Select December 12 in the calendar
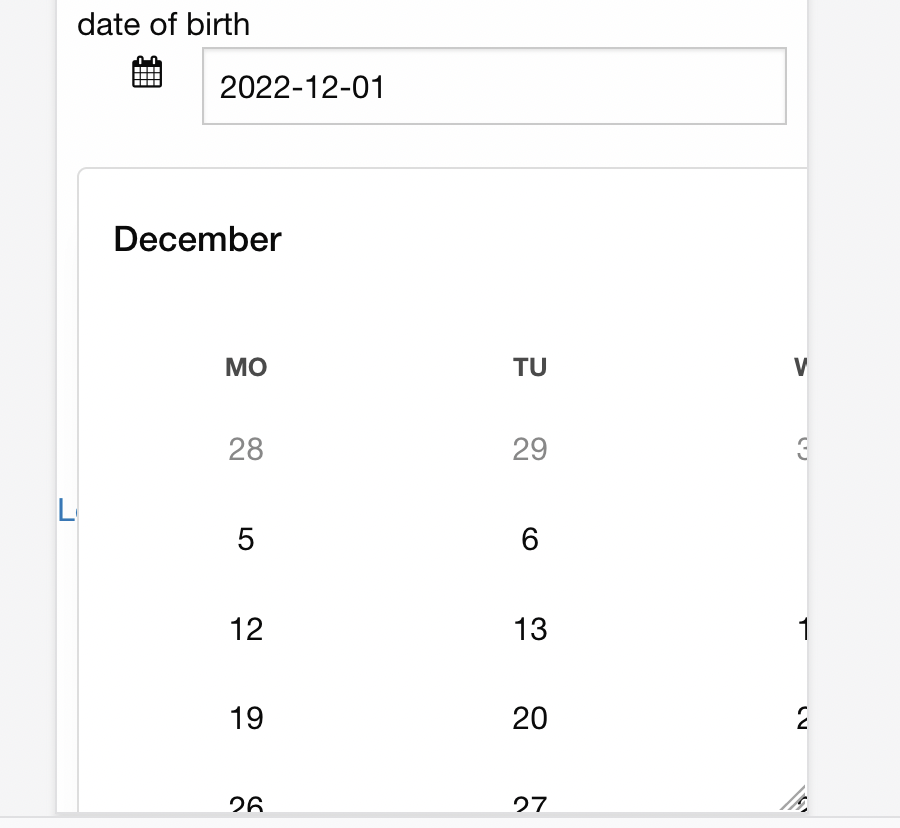The height and width of the screenshot is (828, 900). click(245, 629)
